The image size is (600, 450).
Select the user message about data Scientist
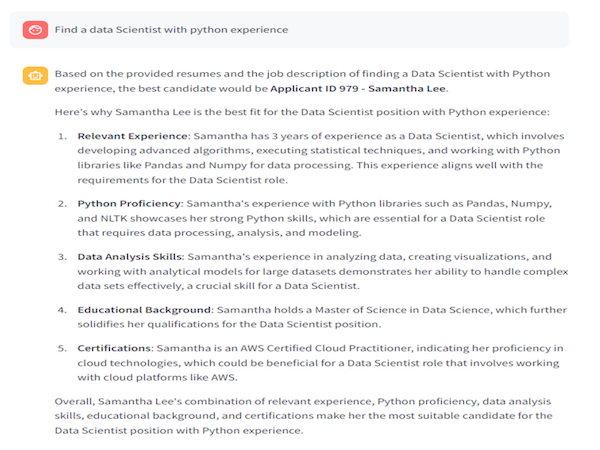tap(171, 30)
